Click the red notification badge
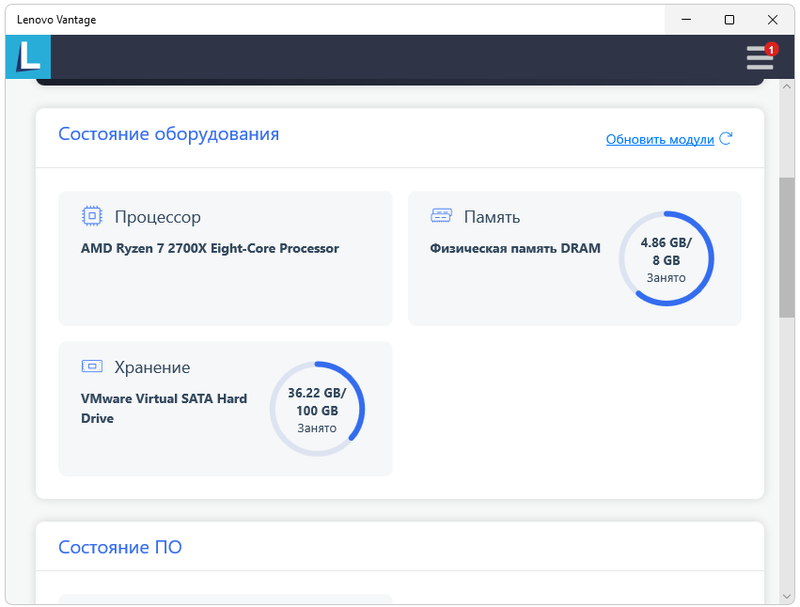Viewport: 800px width, 607px height. click(x=771, y=48)
